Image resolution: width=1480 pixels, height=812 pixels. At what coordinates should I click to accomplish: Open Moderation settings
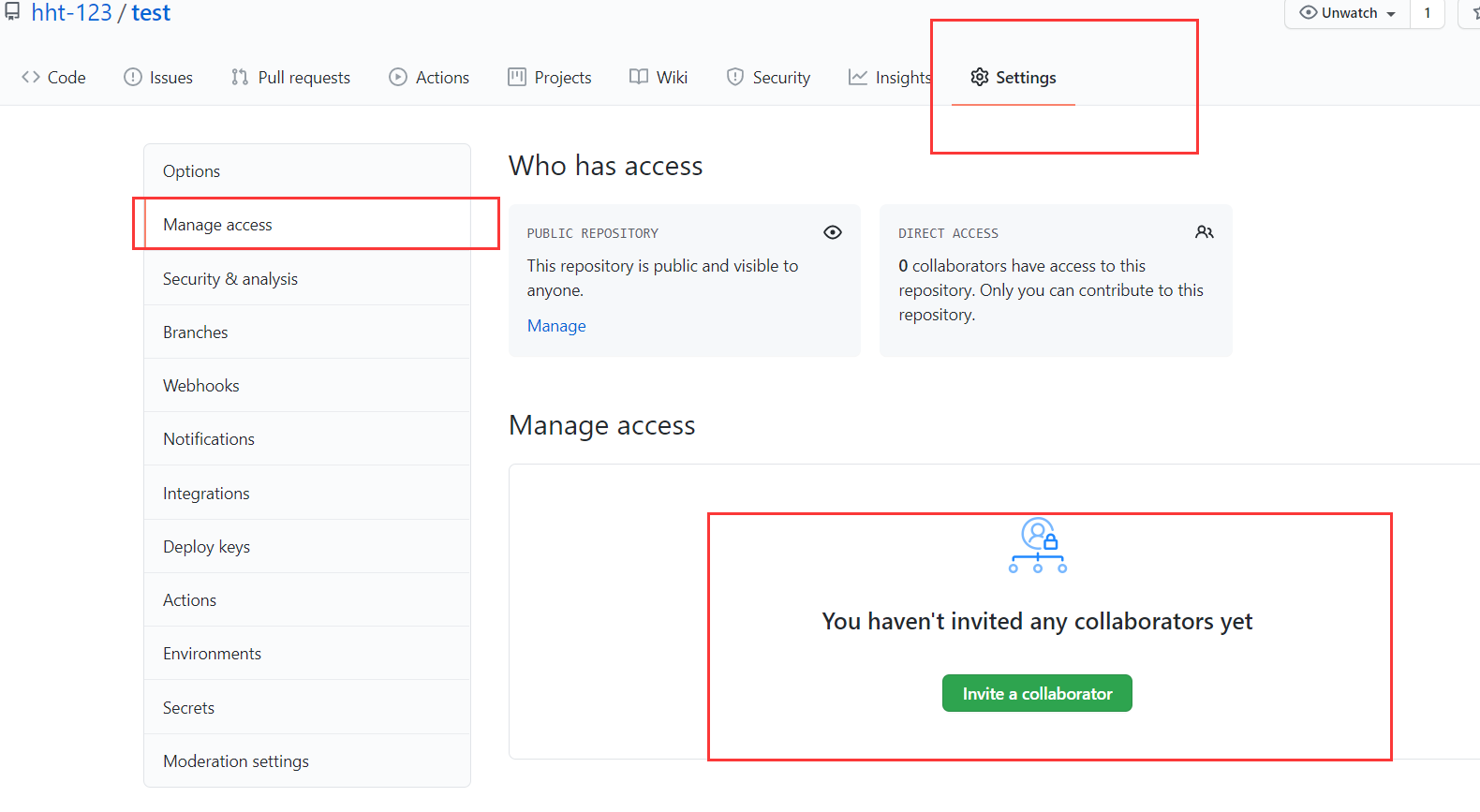coord(307,761)
